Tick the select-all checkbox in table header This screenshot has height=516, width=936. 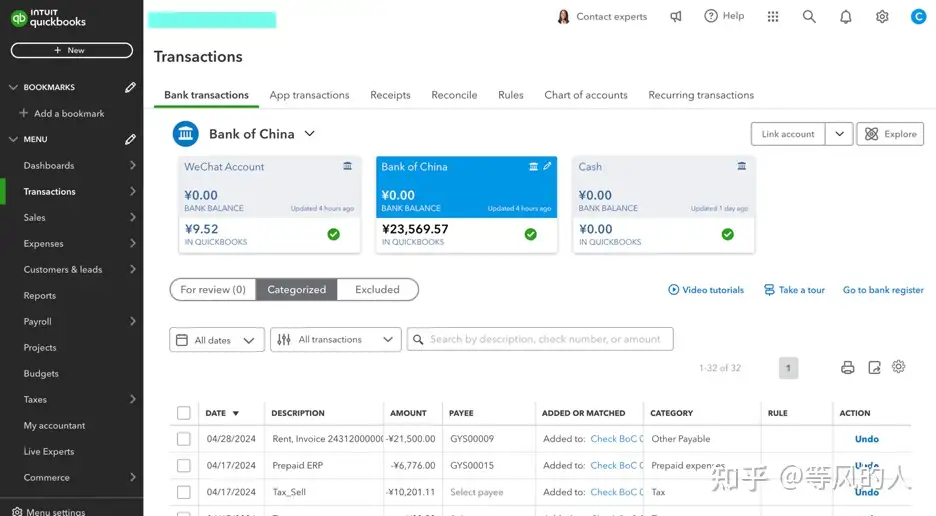184,413
